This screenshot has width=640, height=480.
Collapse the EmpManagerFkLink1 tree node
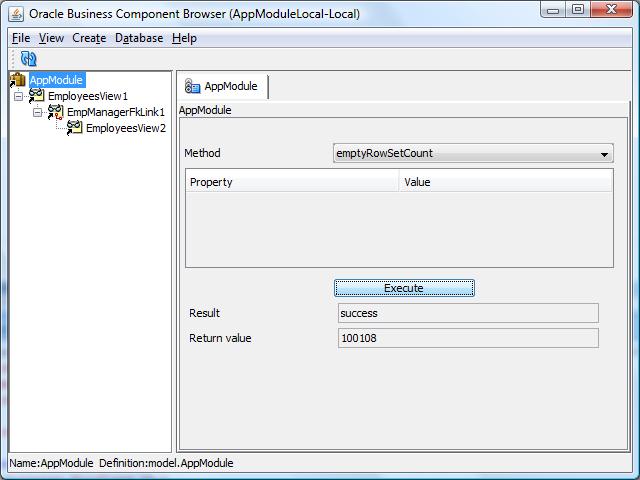[38, 112]
